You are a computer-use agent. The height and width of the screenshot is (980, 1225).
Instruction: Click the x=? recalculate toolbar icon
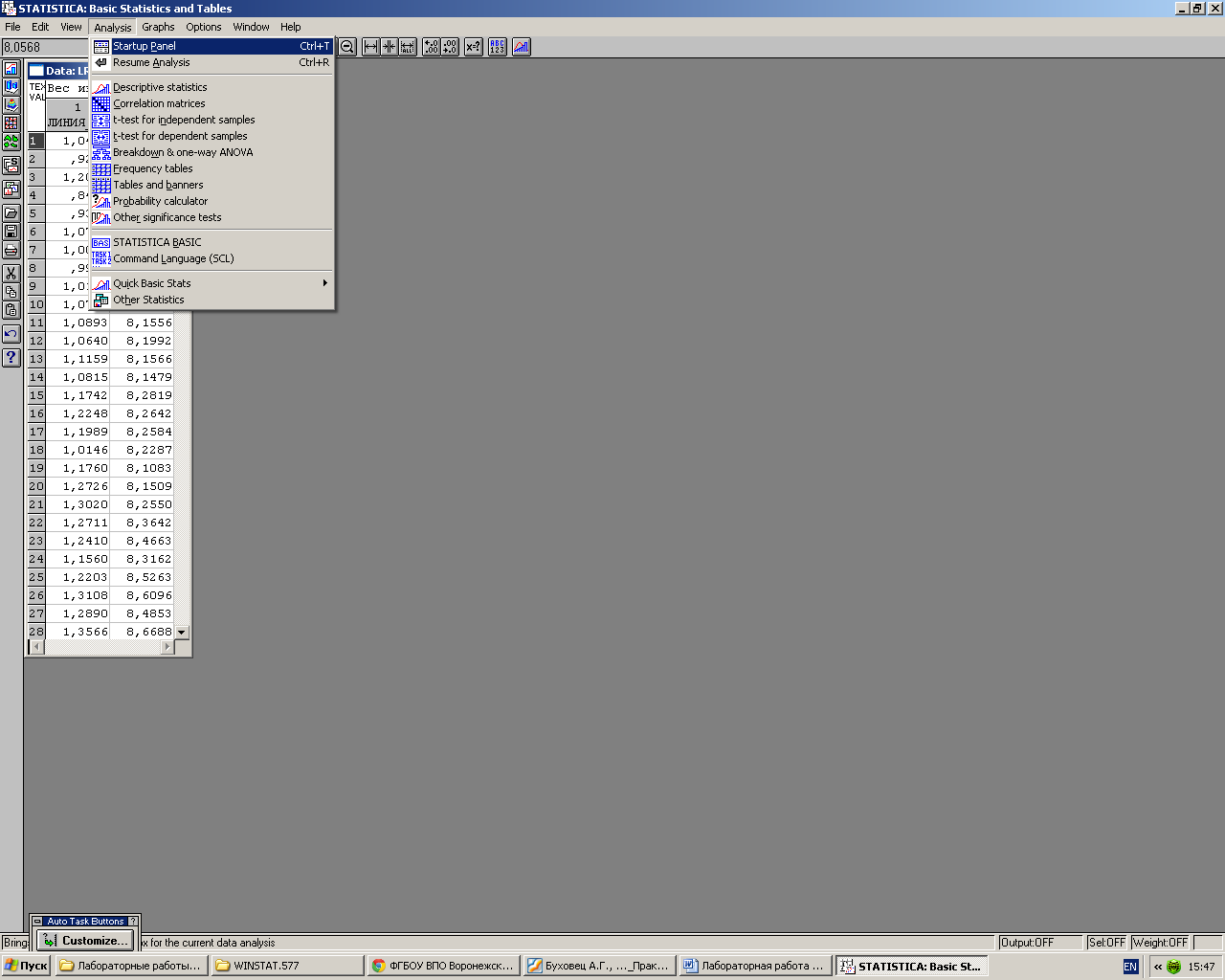(x=474, y=46)
